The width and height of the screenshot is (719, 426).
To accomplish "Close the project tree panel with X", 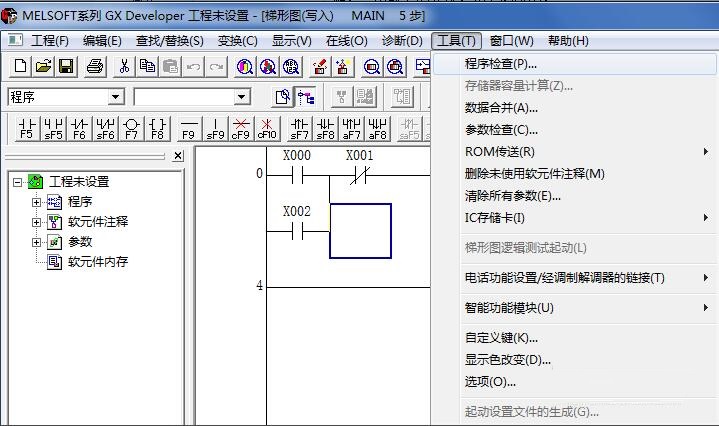I will [178, 156].
